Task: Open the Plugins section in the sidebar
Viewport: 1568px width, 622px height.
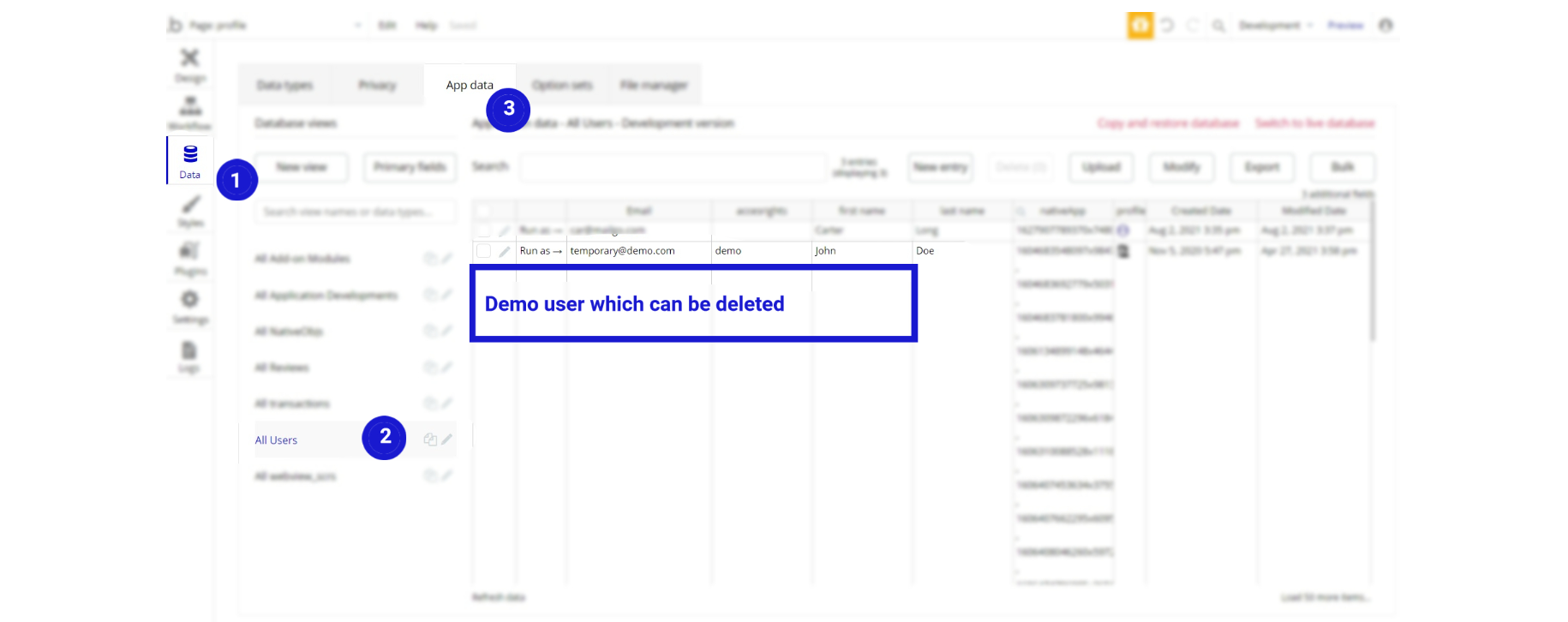Action: (x=190, y=259)
